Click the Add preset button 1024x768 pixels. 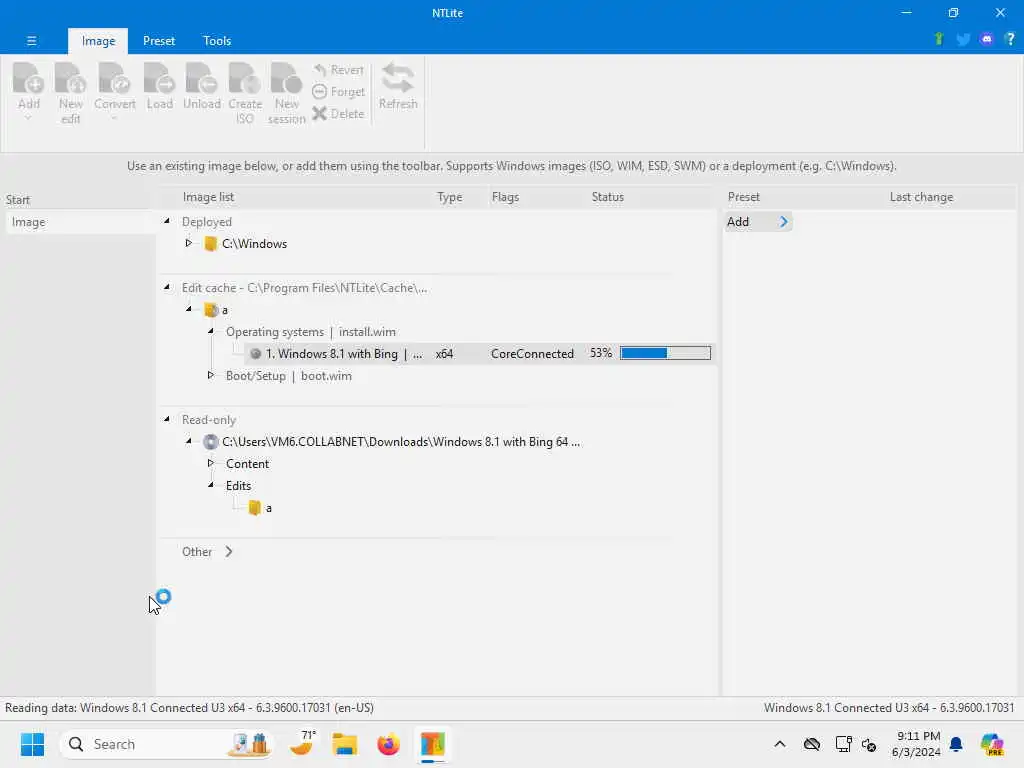click(758, 222)
